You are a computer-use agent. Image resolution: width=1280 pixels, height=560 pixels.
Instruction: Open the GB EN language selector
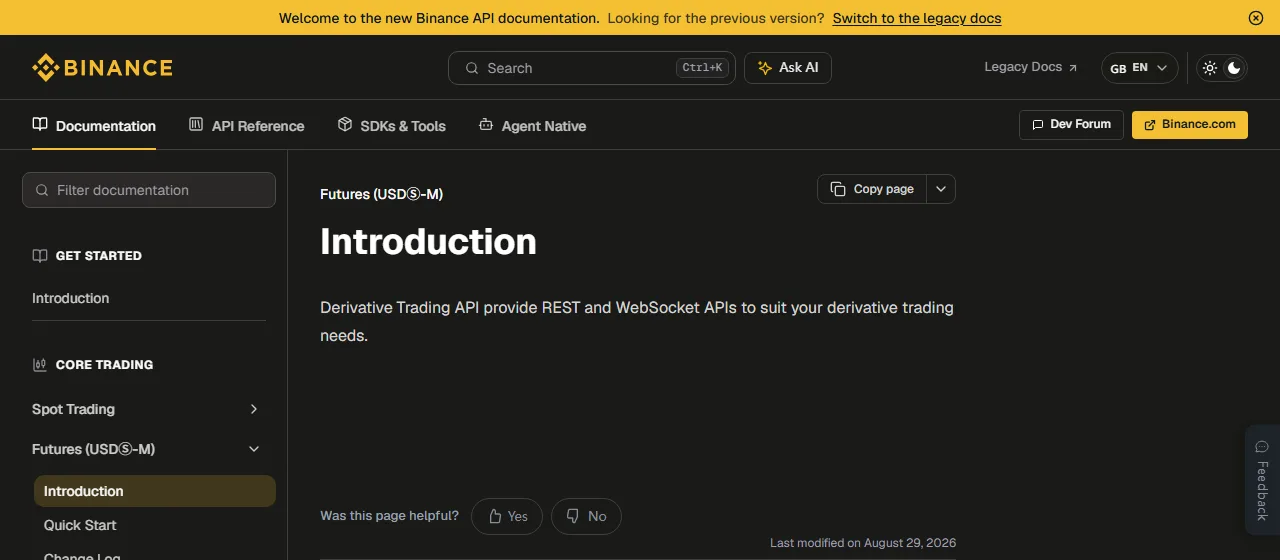[x=1139, y=68]
